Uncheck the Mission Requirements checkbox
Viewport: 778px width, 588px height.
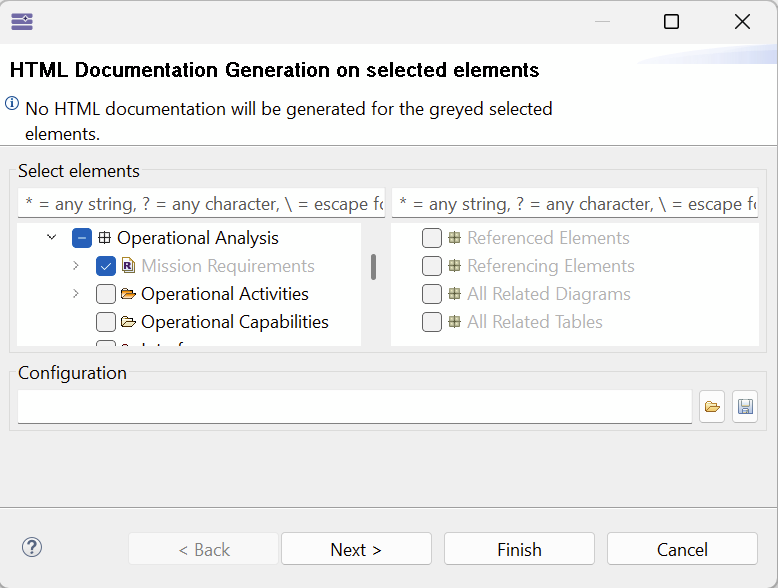click(x=106, y=266)
